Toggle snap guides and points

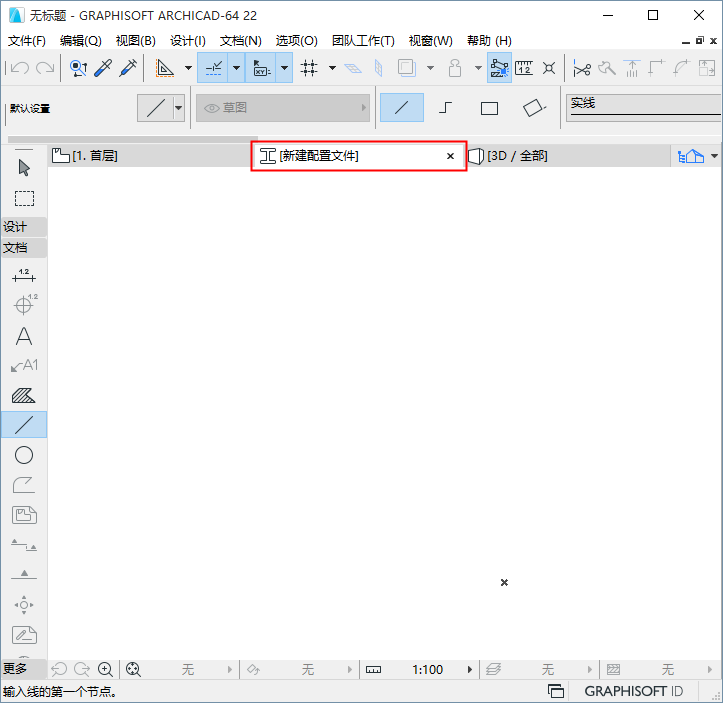[x=213, y=68]
